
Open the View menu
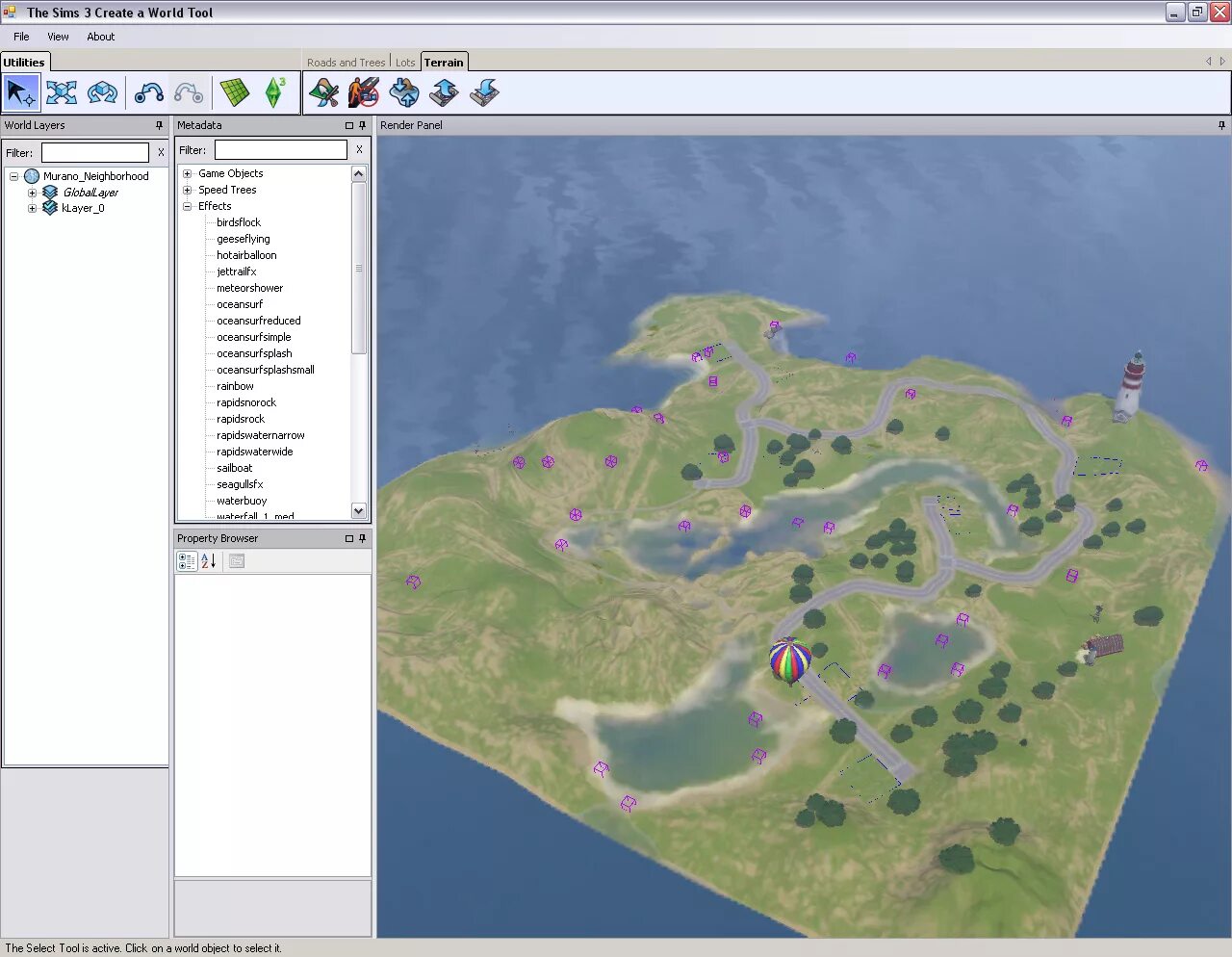(x=58, y=37)
